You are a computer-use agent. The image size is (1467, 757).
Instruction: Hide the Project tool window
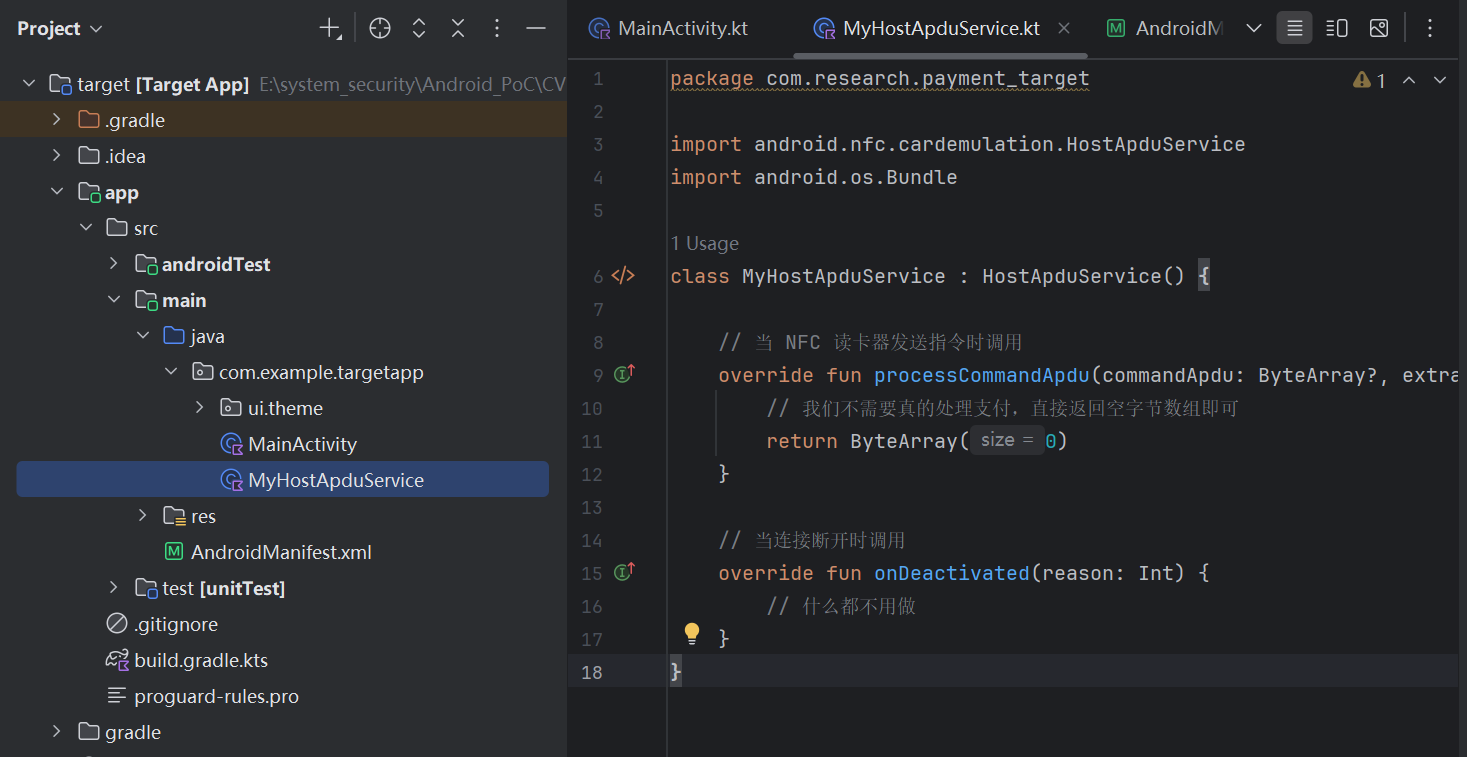tap(536, 29)
